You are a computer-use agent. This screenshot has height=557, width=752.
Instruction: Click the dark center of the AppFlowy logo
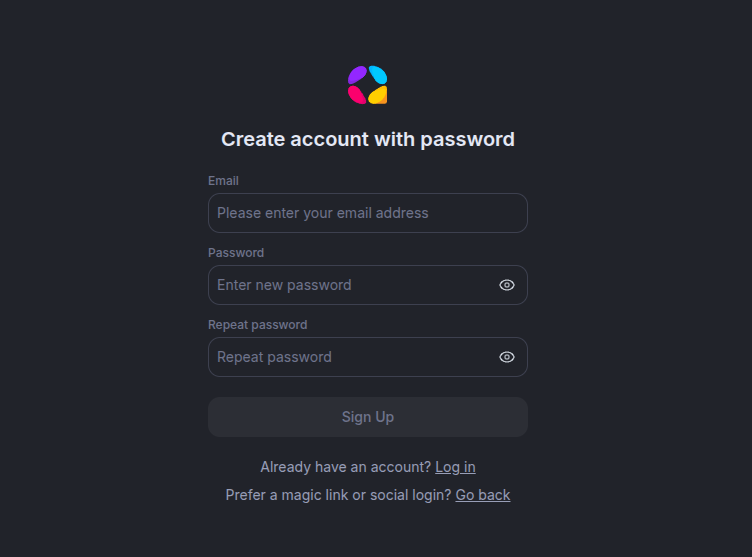[x=367, y=85]
